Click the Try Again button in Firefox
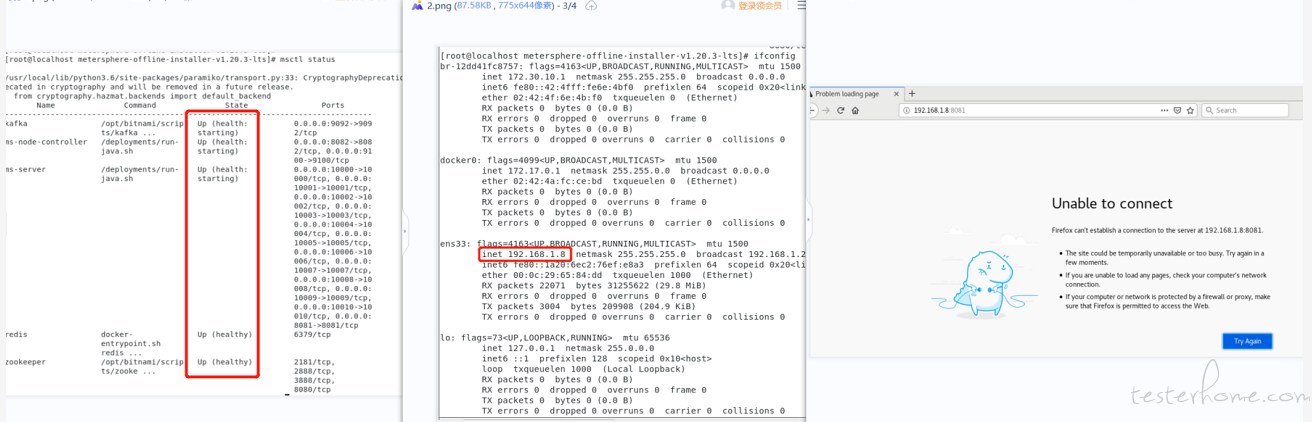Viewport: 1312px width, 422px height. [x=1247, y=341]
